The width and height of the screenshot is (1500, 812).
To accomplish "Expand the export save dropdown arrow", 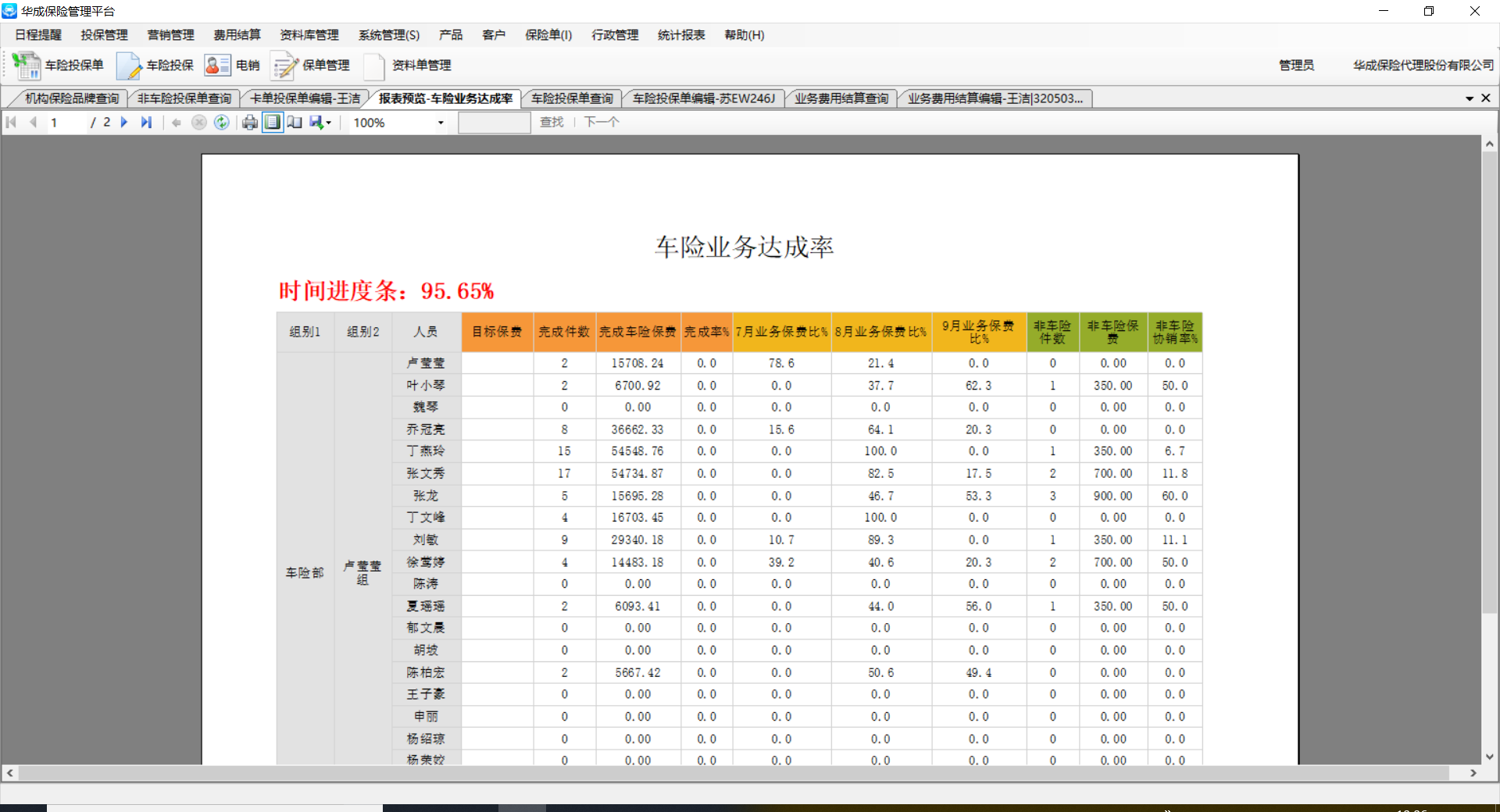I will (329, 123).
